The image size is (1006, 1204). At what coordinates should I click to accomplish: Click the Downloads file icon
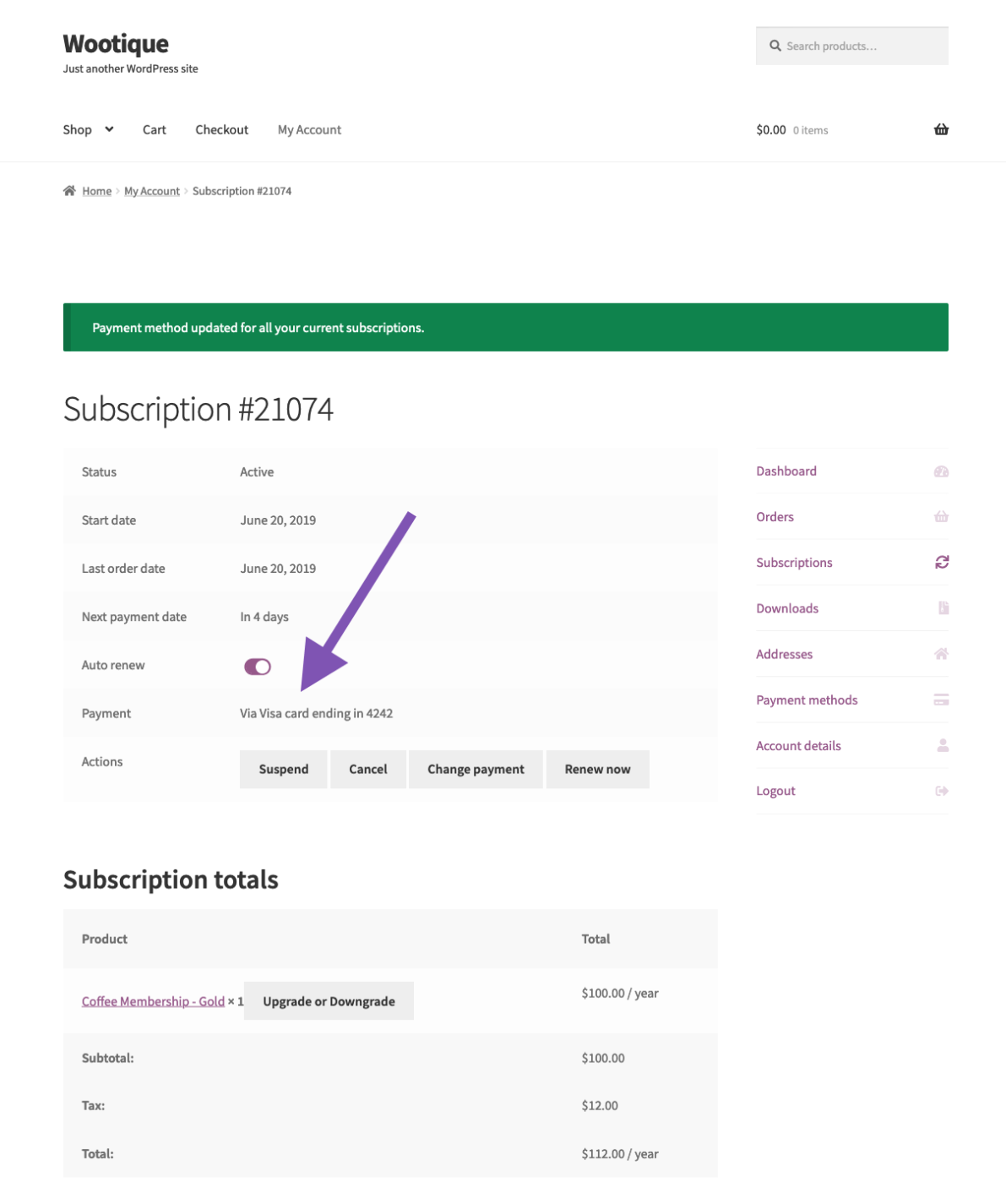click(941, 607)
